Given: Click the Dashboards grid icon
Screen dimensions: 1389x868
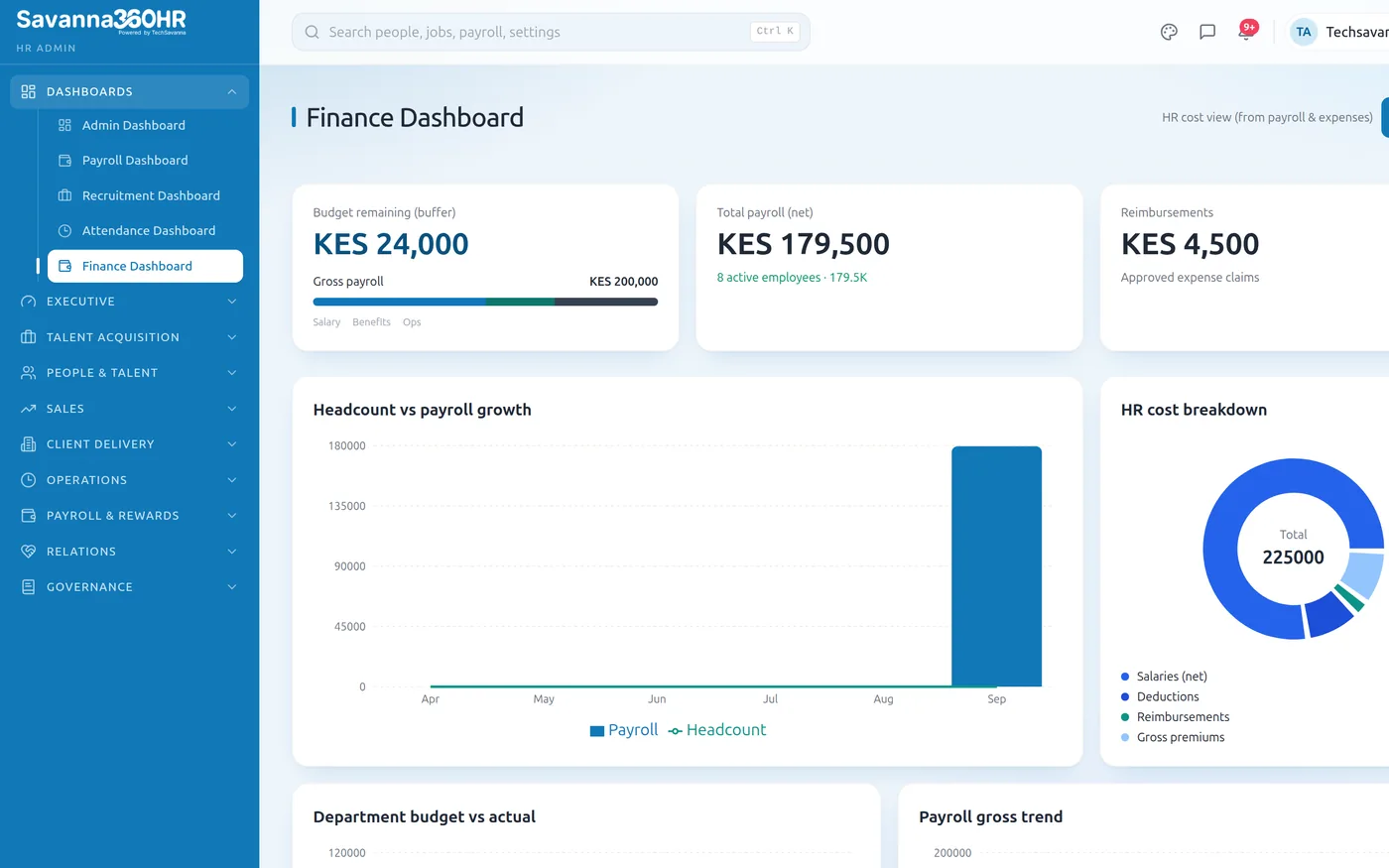Looking at the screenshot, I should pyautogui.click(x=28, y=91).
